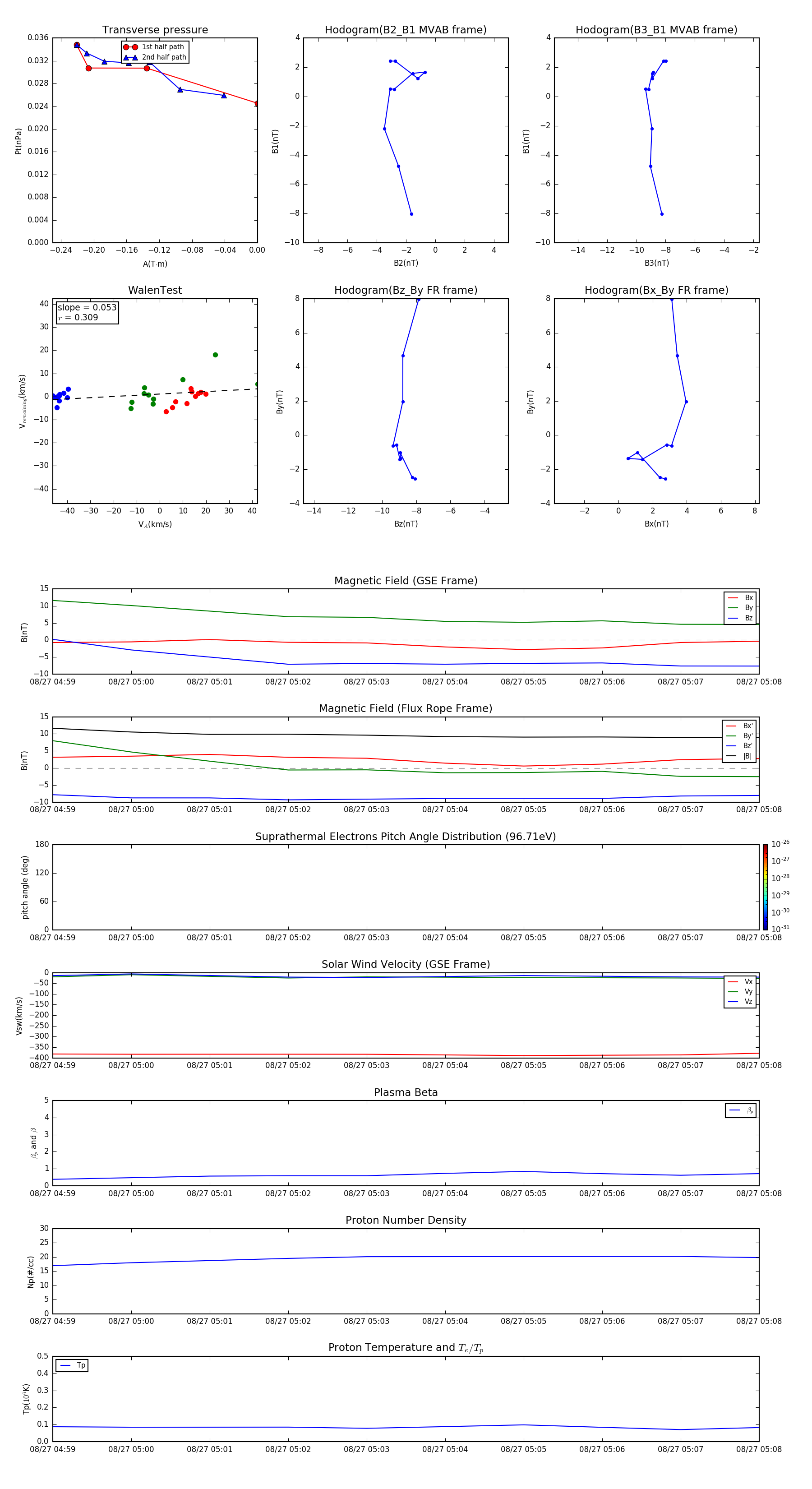Select the 10^-26 colorbar label
The width and height of the screenshot is (812, 1489).
(780, 844)
